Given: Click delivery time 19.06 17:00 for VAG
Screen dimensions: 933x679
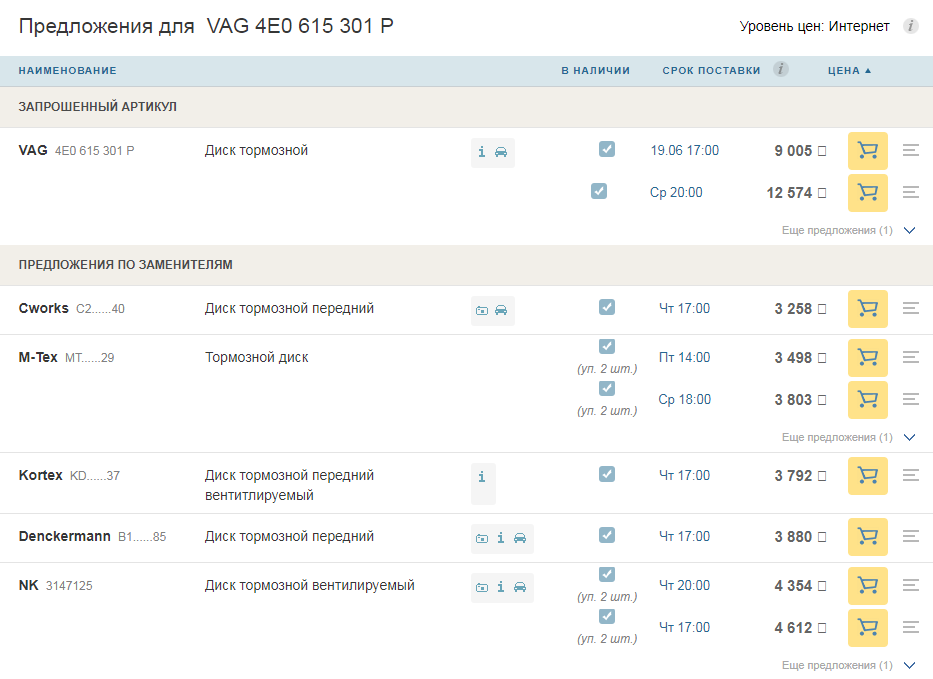Looking at the screenshot, I should tap(685, 151).
